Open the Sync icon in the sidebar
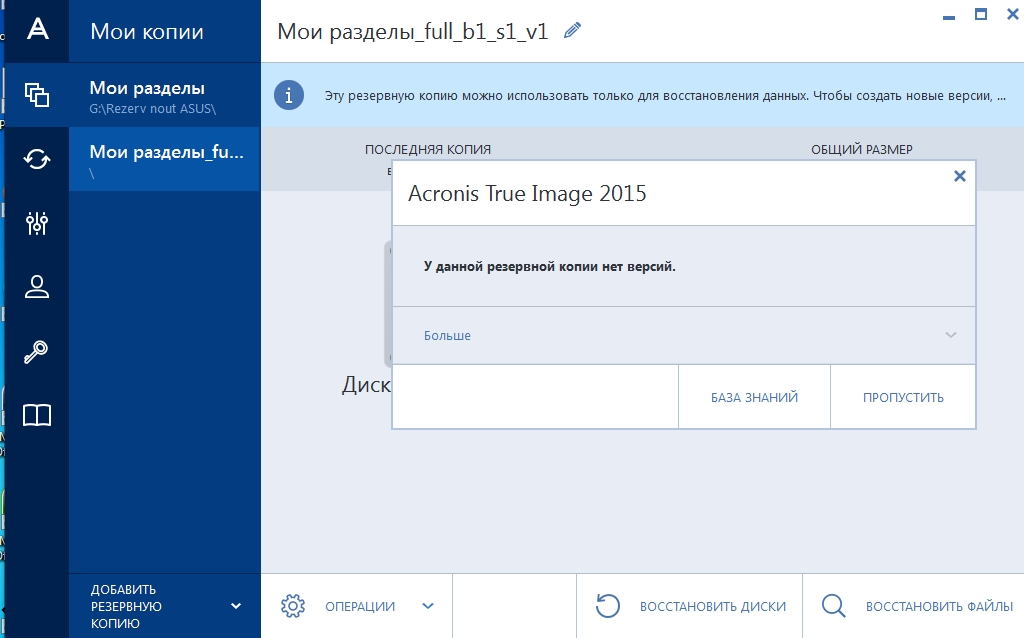Screen dimensions: 1024x638 tap(37, 159)
